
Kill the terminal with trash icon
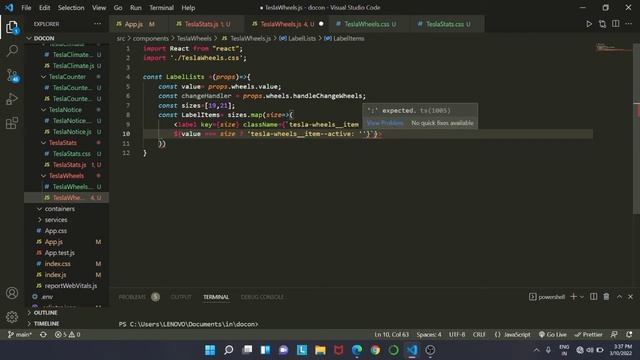coord(606,297)
